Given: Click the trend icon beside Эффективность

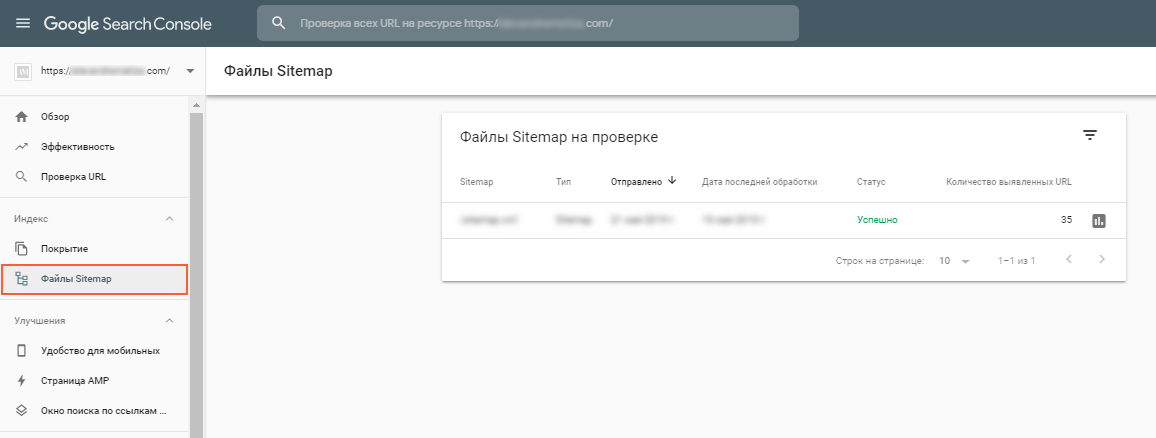Looking at the screenshot, I should [x=21, y=147].
